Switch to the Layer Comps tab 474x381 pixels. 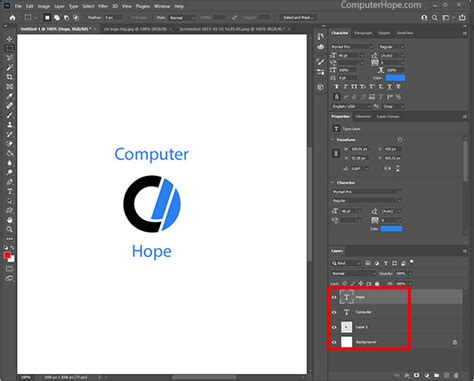[x=388, y=116]
